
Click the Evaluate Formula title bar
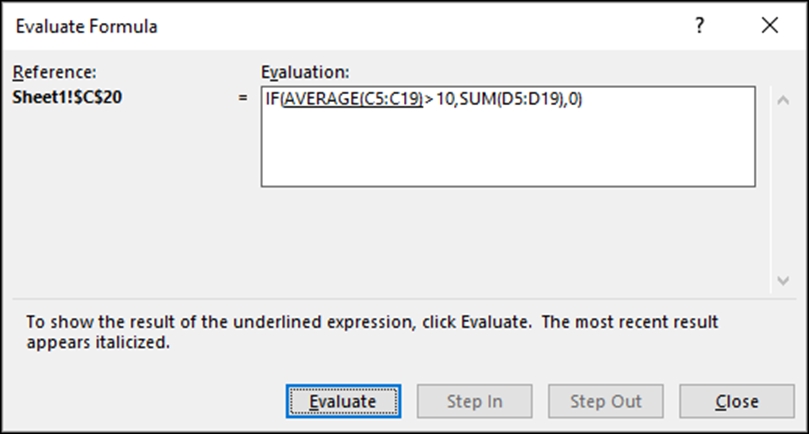click(87, 26)
